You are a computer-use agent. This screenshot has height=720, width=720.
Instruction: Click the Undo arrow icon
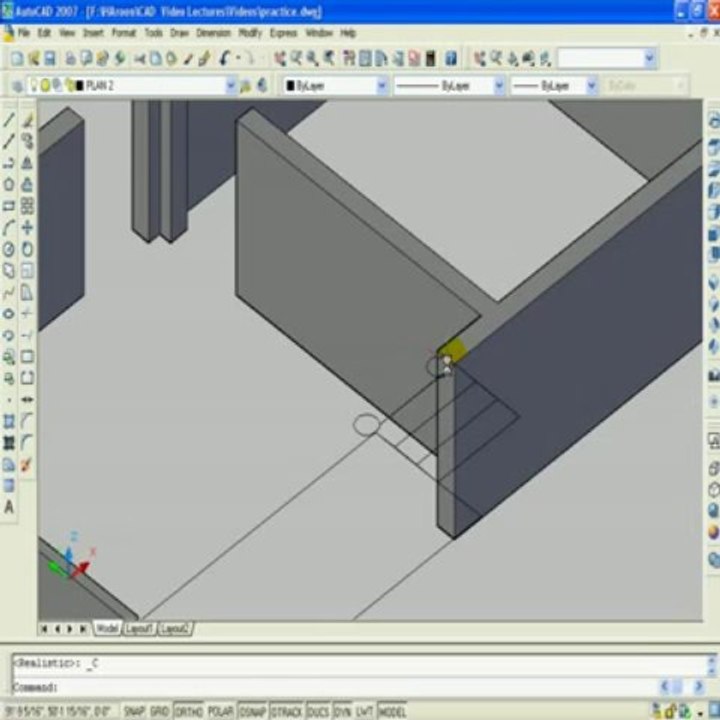click(x=225, y=58)
